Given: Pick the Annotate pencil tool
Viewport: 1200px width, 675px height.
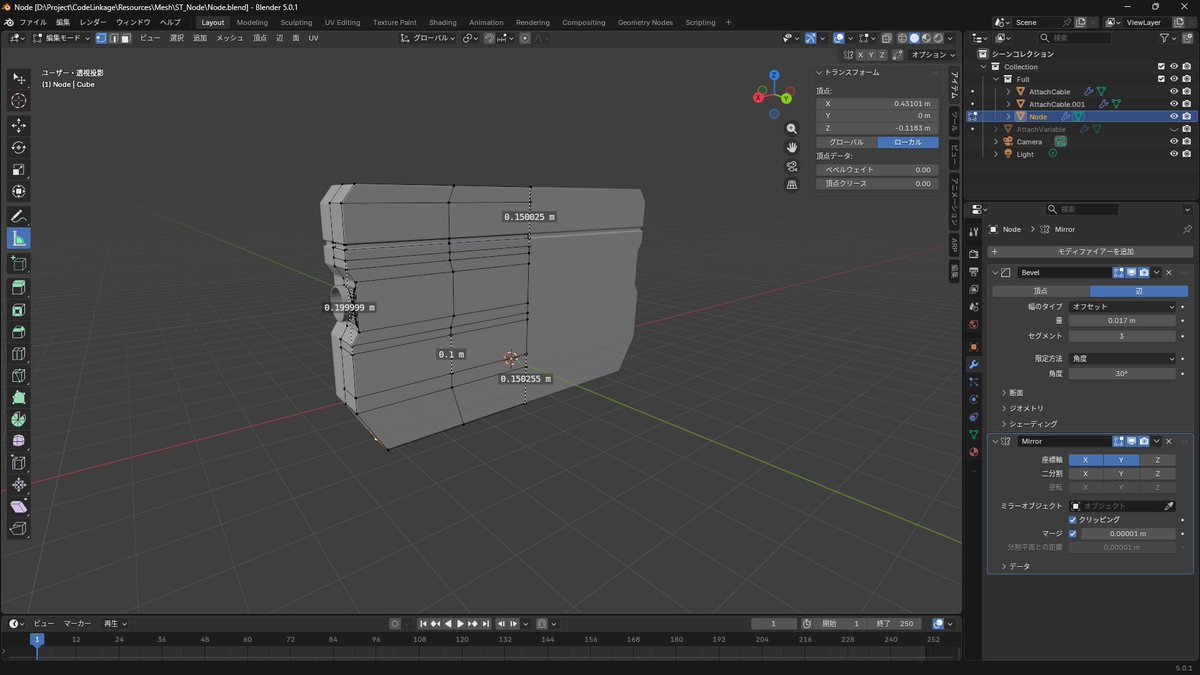Looking at the screenshot, I should point(19,216).
